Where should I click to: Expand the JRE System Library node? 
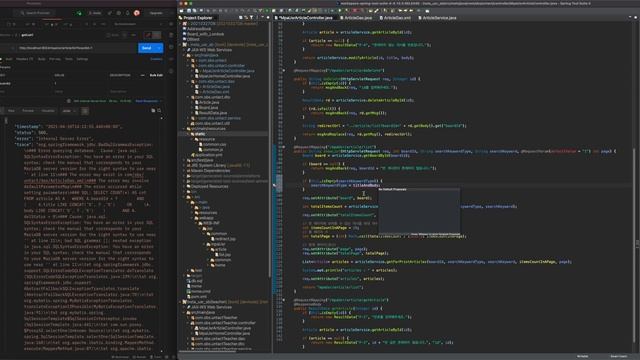point(184,166)
